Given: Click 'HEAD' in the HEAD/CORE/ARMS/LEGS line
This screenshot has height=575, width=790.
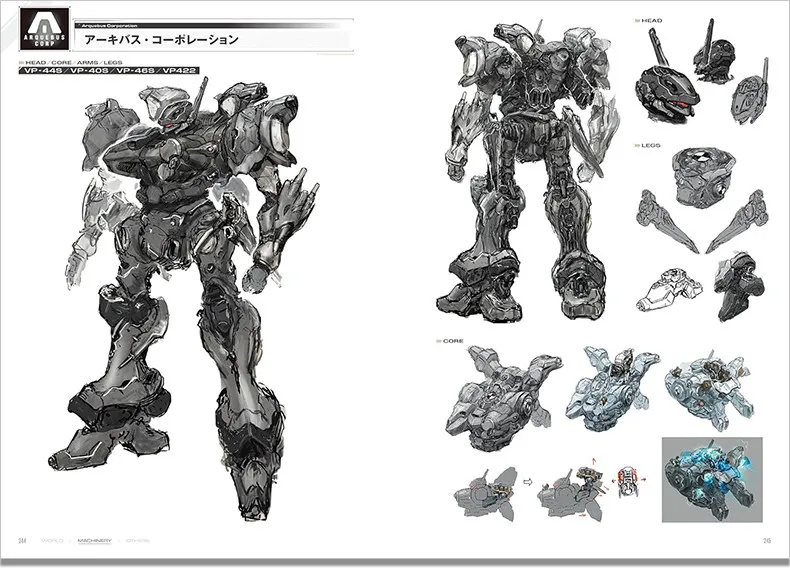Looking at the screenshot, I should [x=35, y=62].
